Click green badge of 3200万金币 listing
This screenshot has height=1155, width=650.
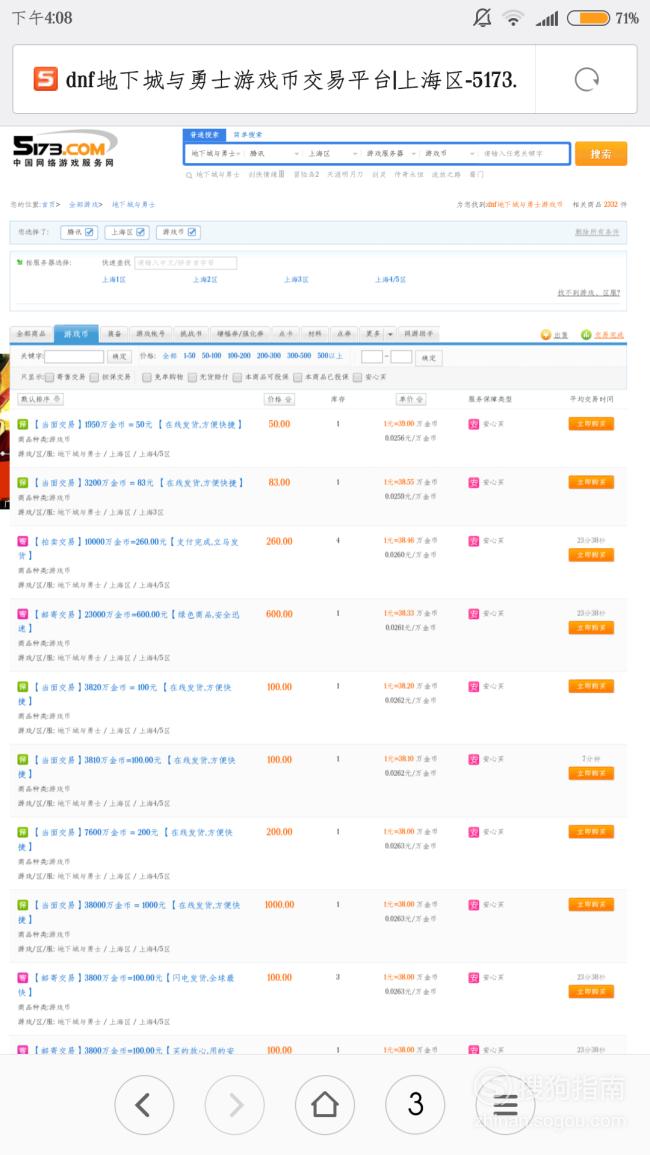tap(23, 482)
